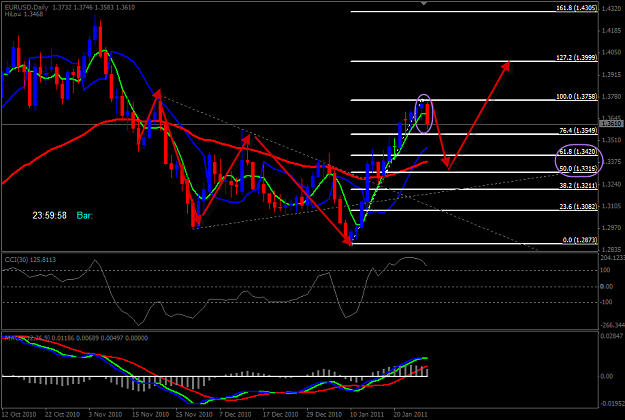Click the current price tag 1.3610
Viewport: 625px width, 420px height.
(x=611, y=124)
